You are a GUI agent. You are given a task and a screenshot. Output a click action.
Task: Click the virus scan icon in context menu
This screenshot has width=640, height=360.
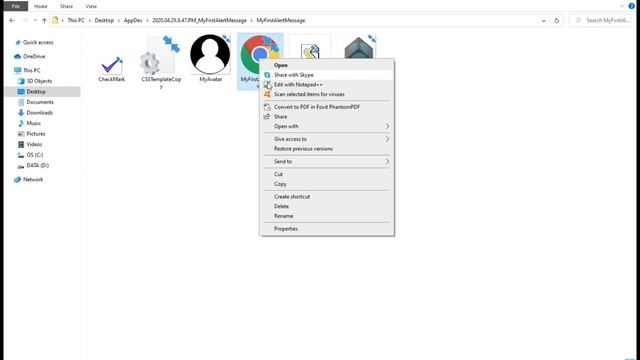pyautogui.click(x=267, y=94)
